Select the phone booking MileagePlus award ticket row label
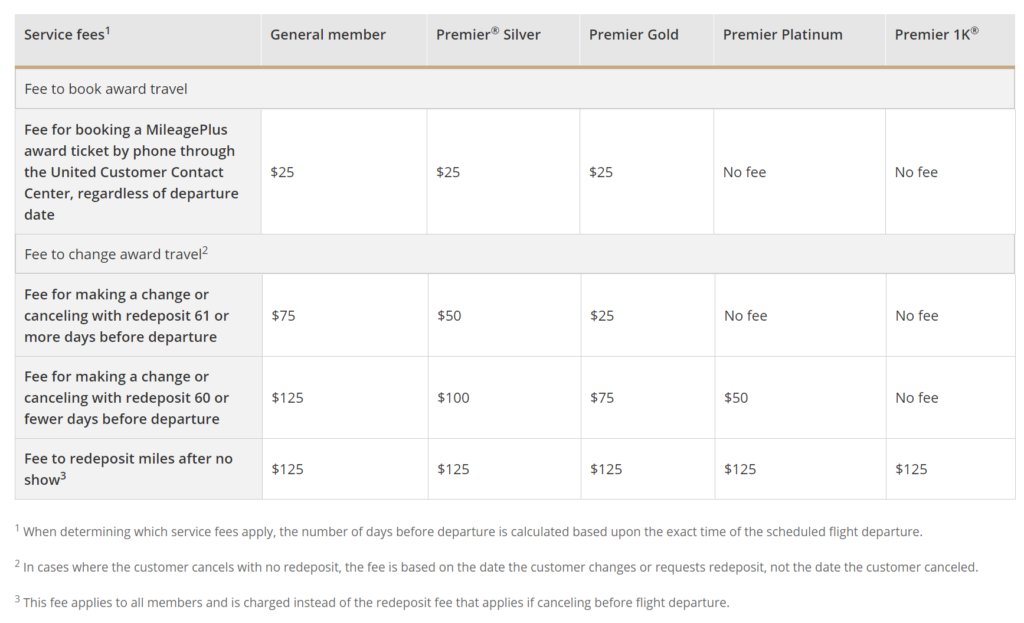 pos(131,172)
